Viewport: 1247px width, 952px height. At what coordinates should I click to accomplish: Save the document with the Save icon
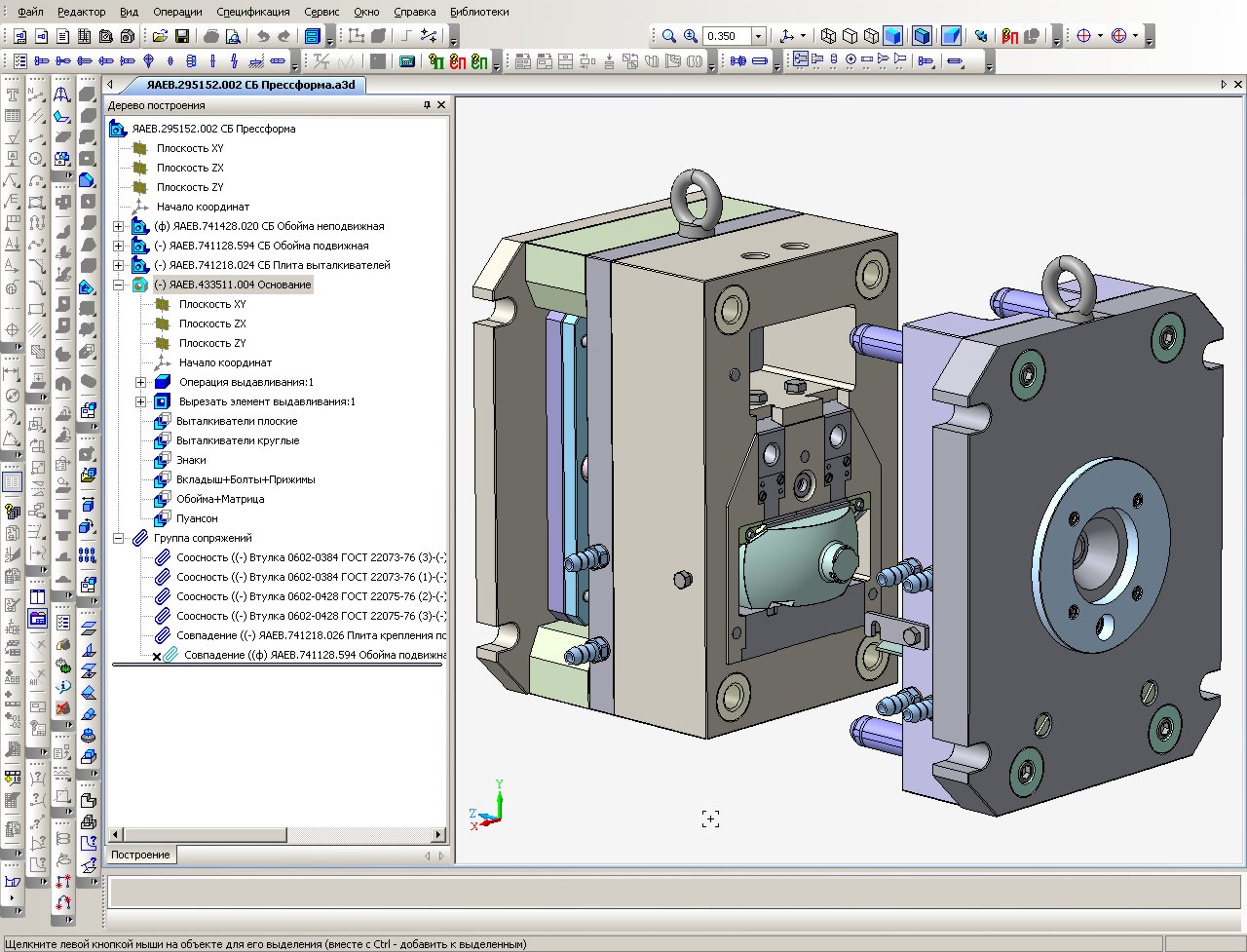(183, 36)
